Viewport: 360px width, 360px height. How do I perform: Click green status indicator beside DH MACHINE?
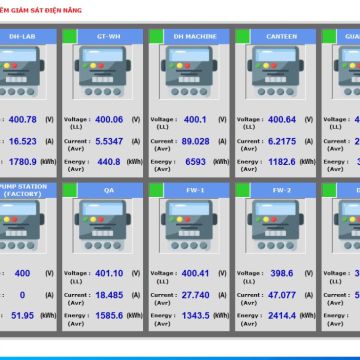point(156,36)
